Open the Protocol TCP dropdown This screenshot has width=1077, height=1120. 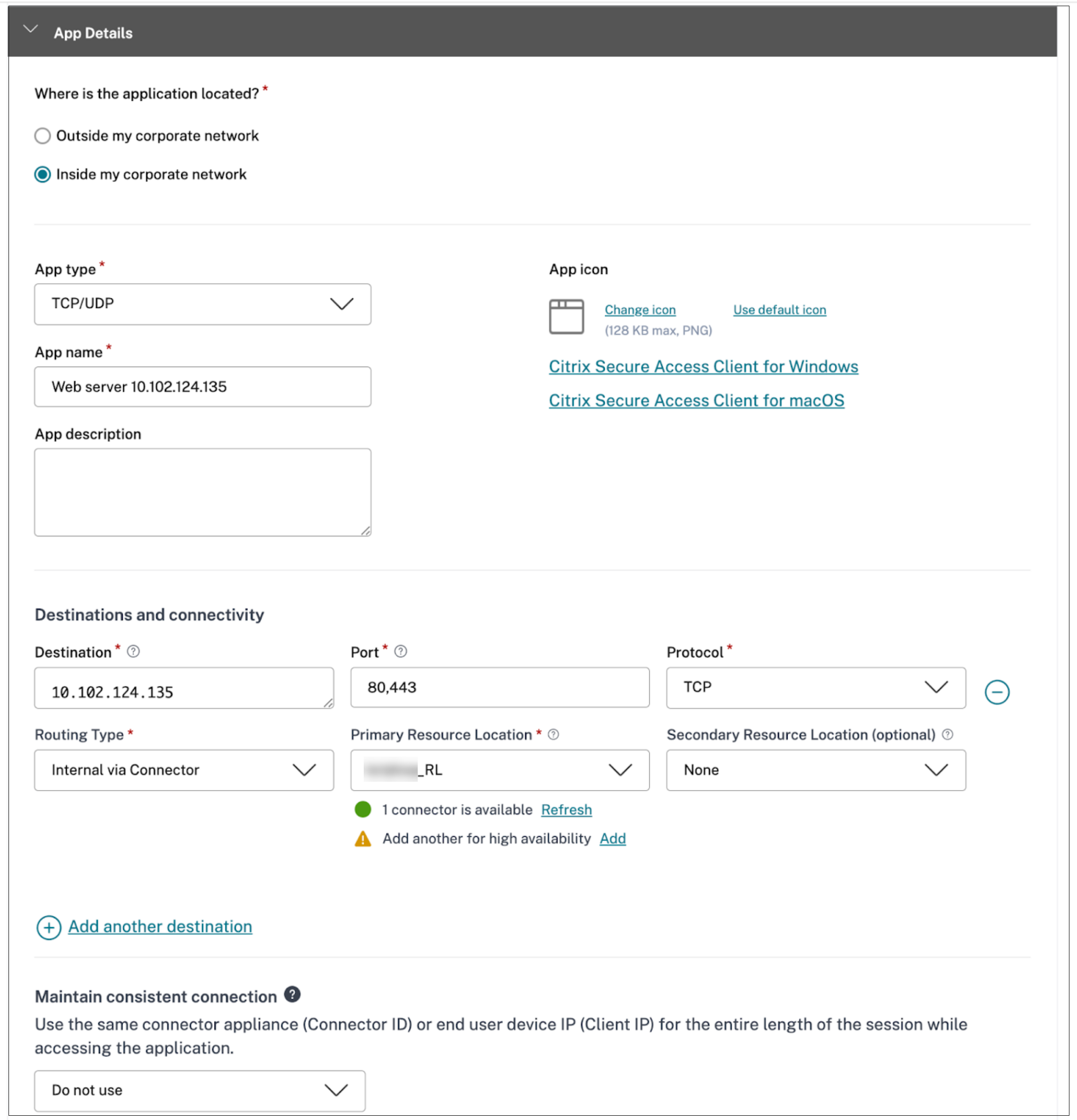point(815,687)
